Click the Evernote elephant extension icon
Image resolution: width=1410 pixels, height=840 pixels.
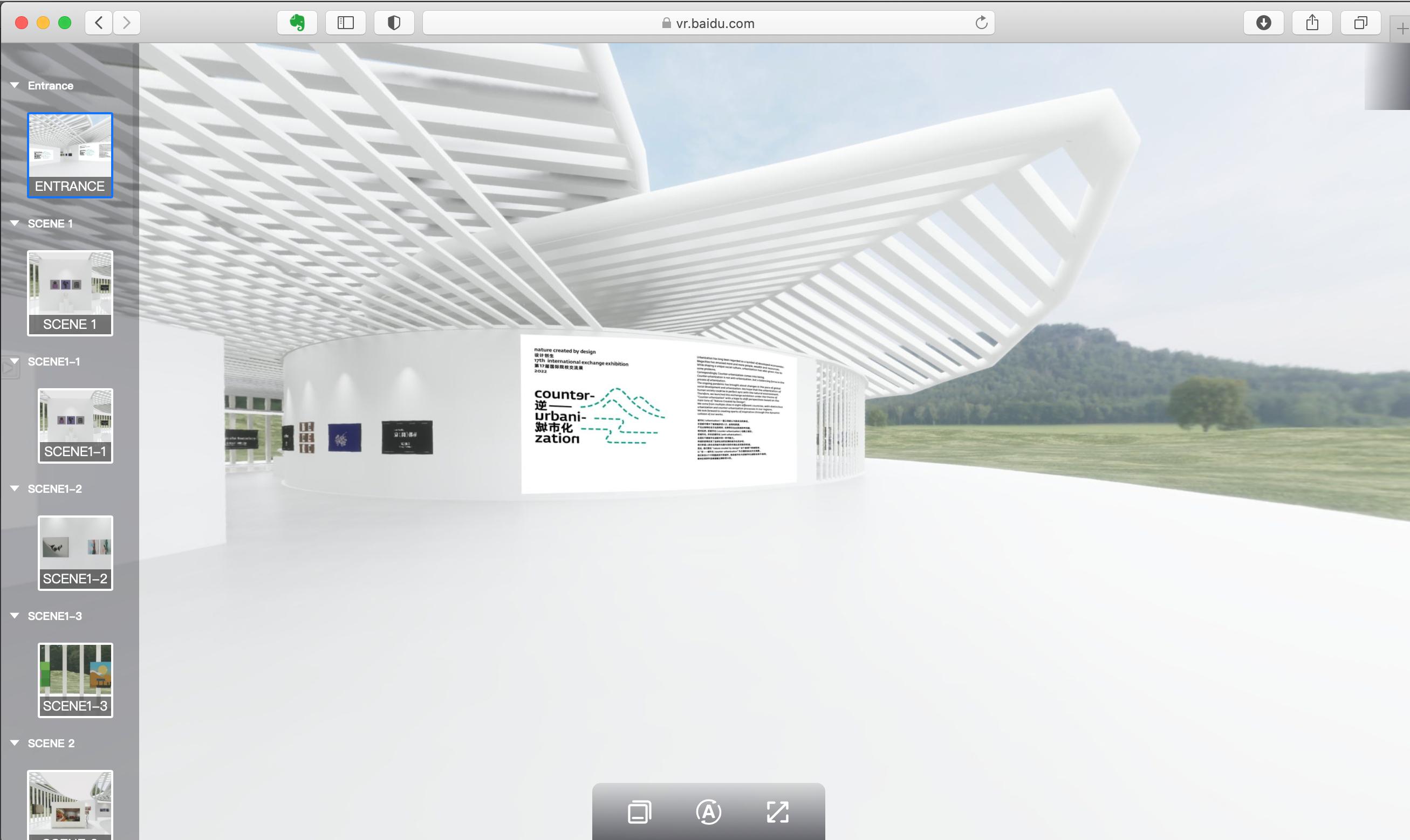pos(297,23)
